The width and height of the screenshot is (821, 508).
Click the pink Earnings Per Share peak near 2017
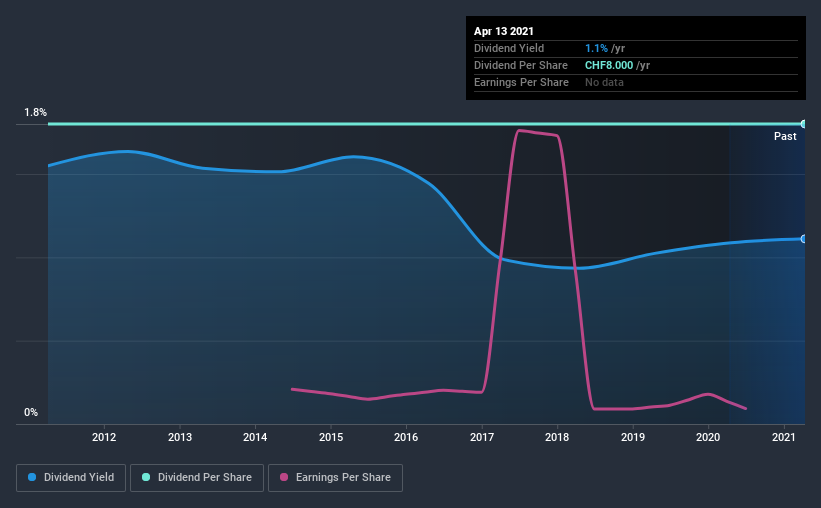[519, 130]
